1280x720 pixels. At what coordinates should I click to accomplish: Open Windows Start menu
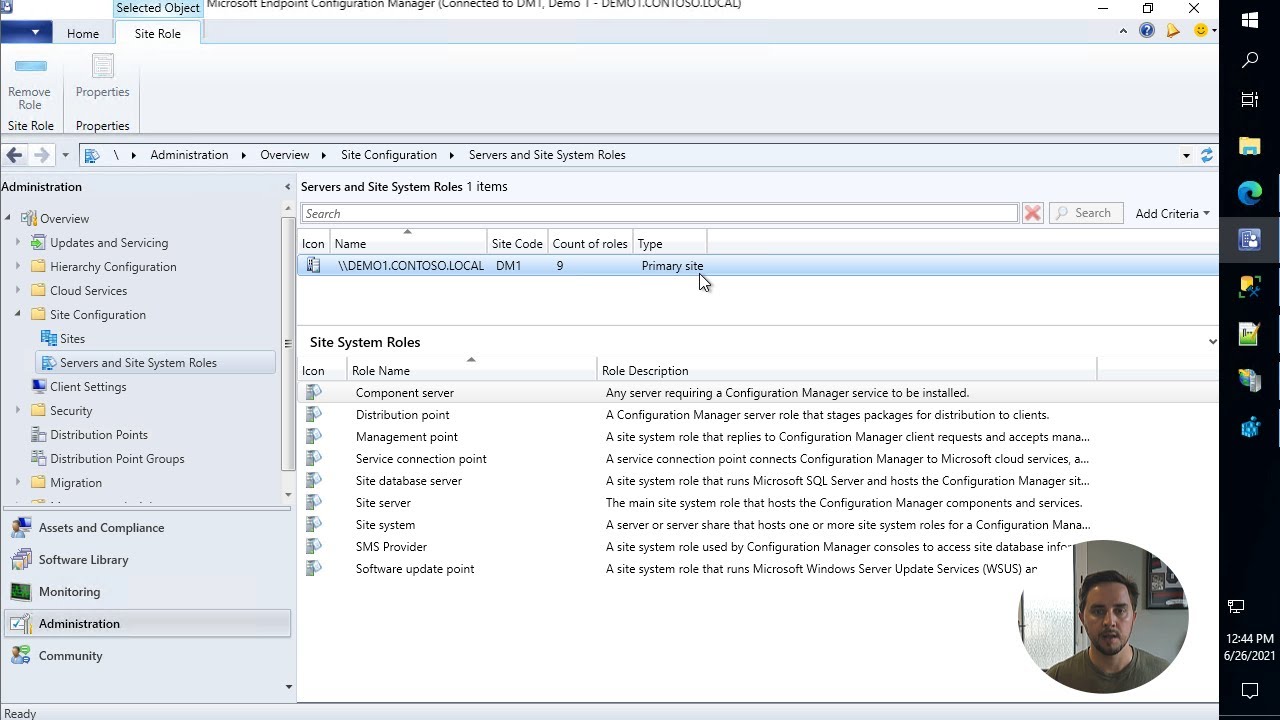pos(1249,20)
